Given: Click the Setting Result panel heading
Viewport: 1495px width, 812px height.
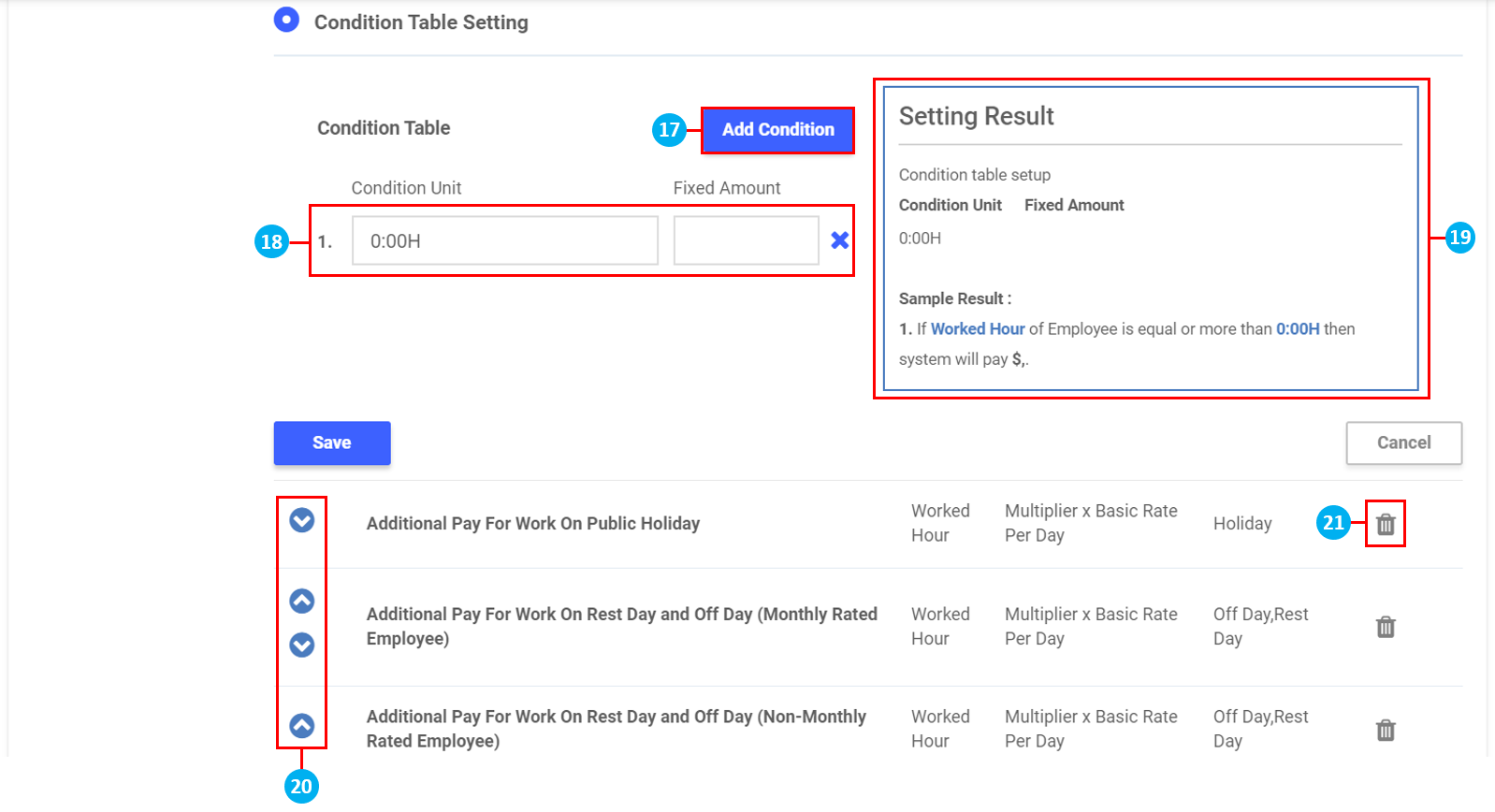Looking at the screenshot, I should click(x=976, y=116).
